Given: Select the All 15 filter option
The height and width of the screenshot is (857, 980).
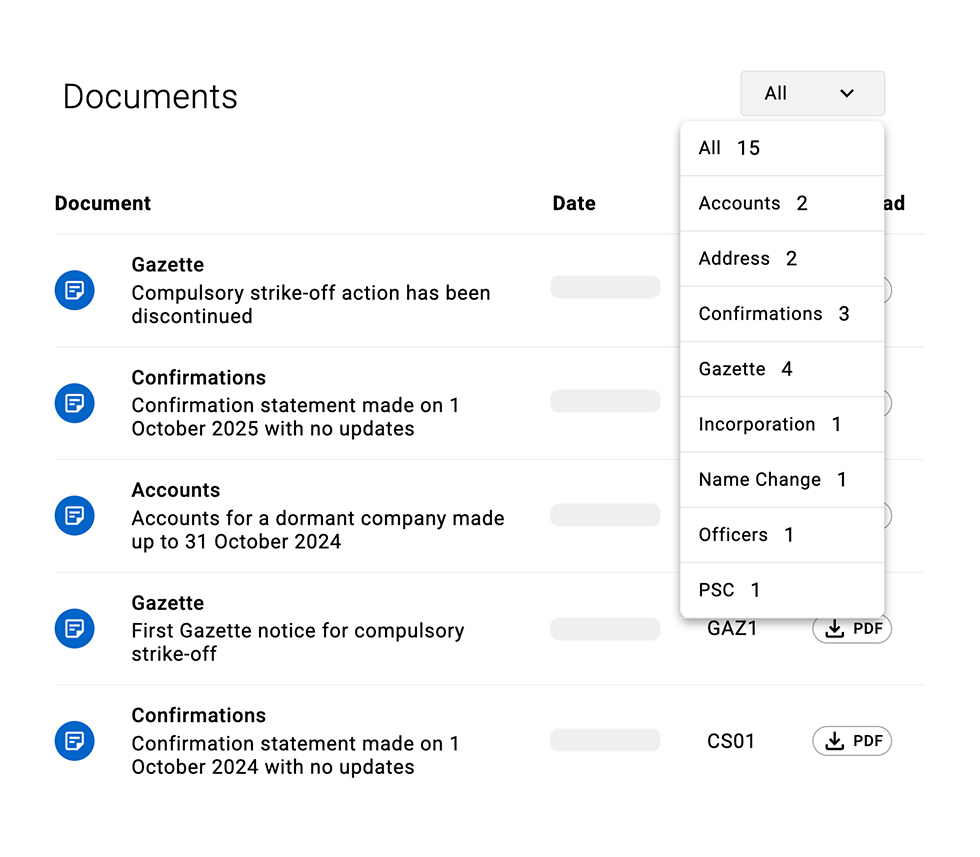Looking at the screenshot, I should click(x=781, y=148).
